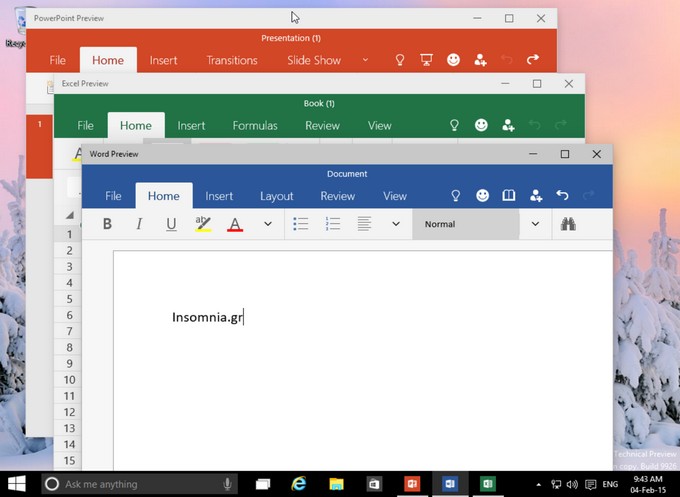This screenshot has width=680, height=497.
Task: Open the File tab in Excel
Action: tap(85, 126)
